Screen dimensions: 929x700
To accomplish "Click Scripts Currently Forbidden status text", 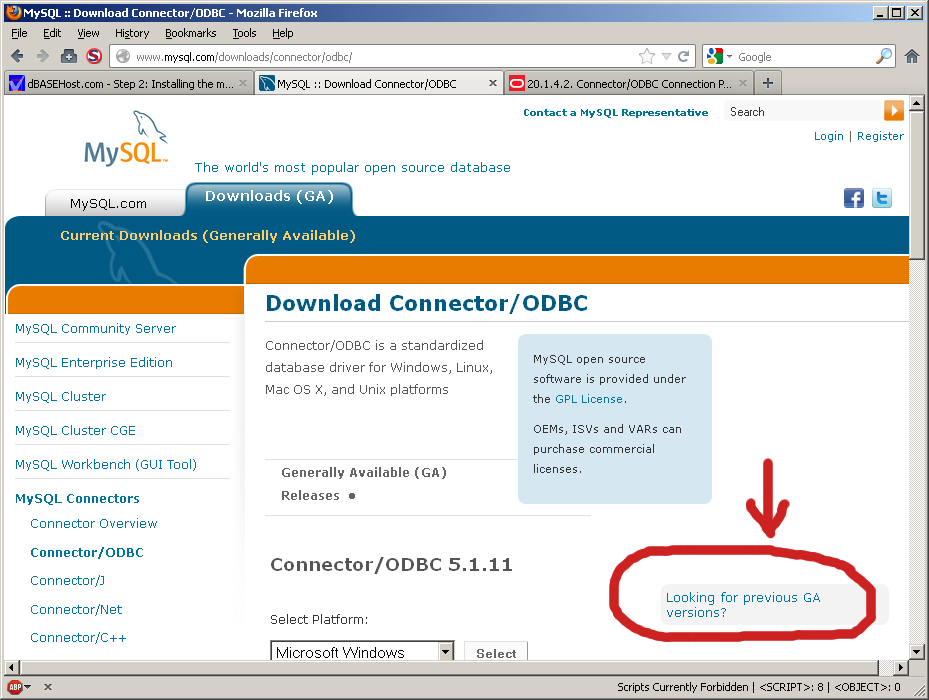I will point(683,687).
